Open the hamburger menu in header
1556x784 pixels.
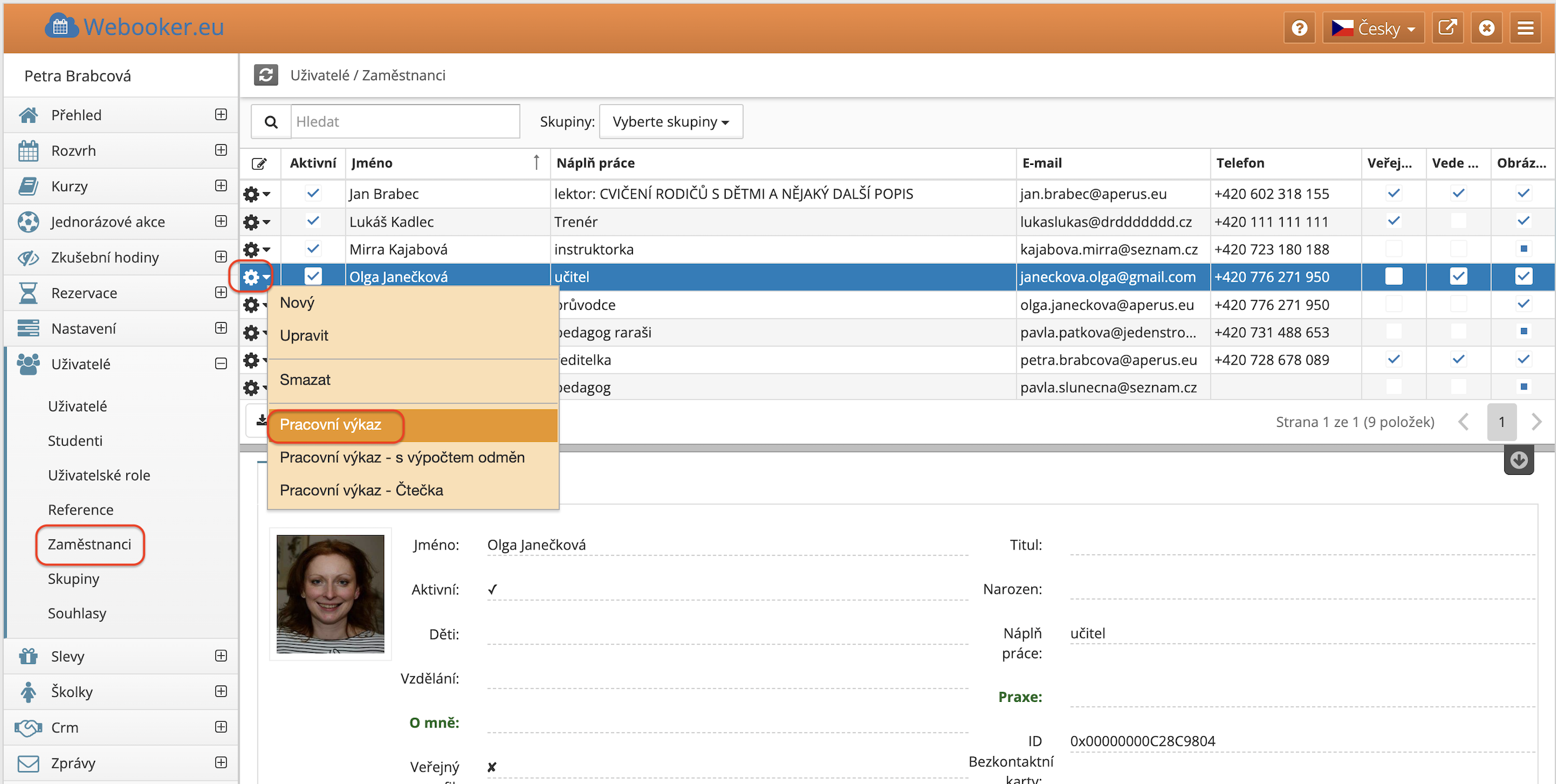point(1525,28)
